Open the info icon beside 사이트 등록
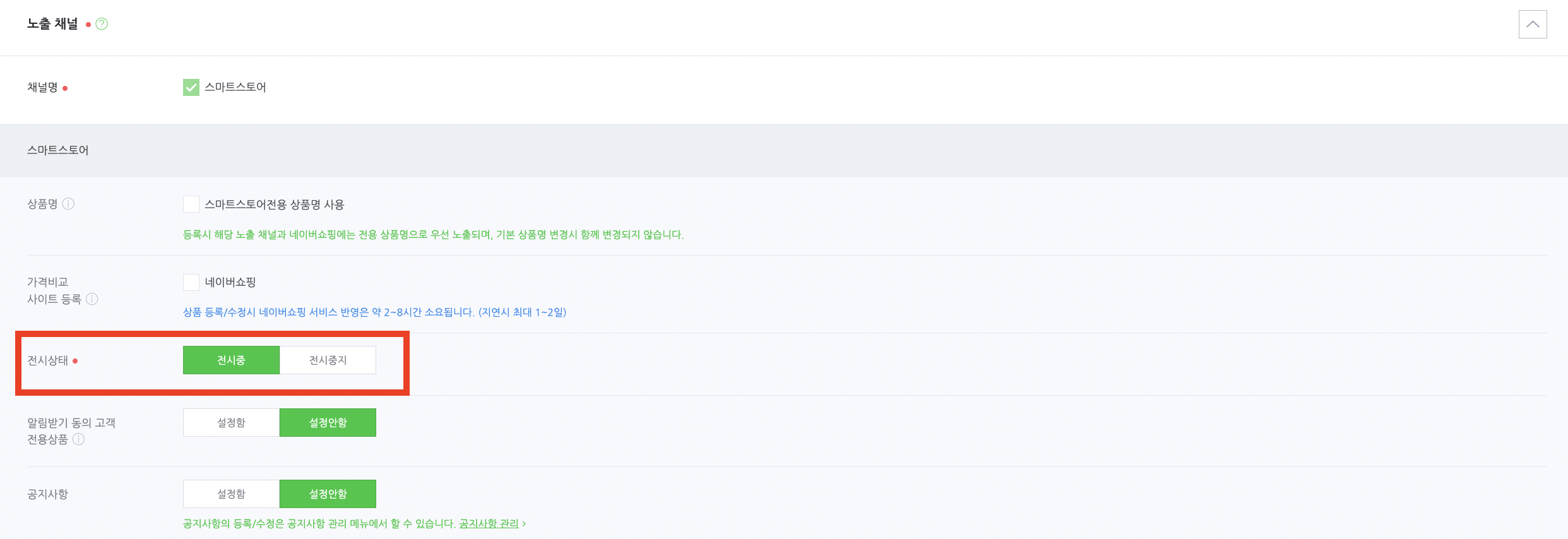 (x=92, y=299)
